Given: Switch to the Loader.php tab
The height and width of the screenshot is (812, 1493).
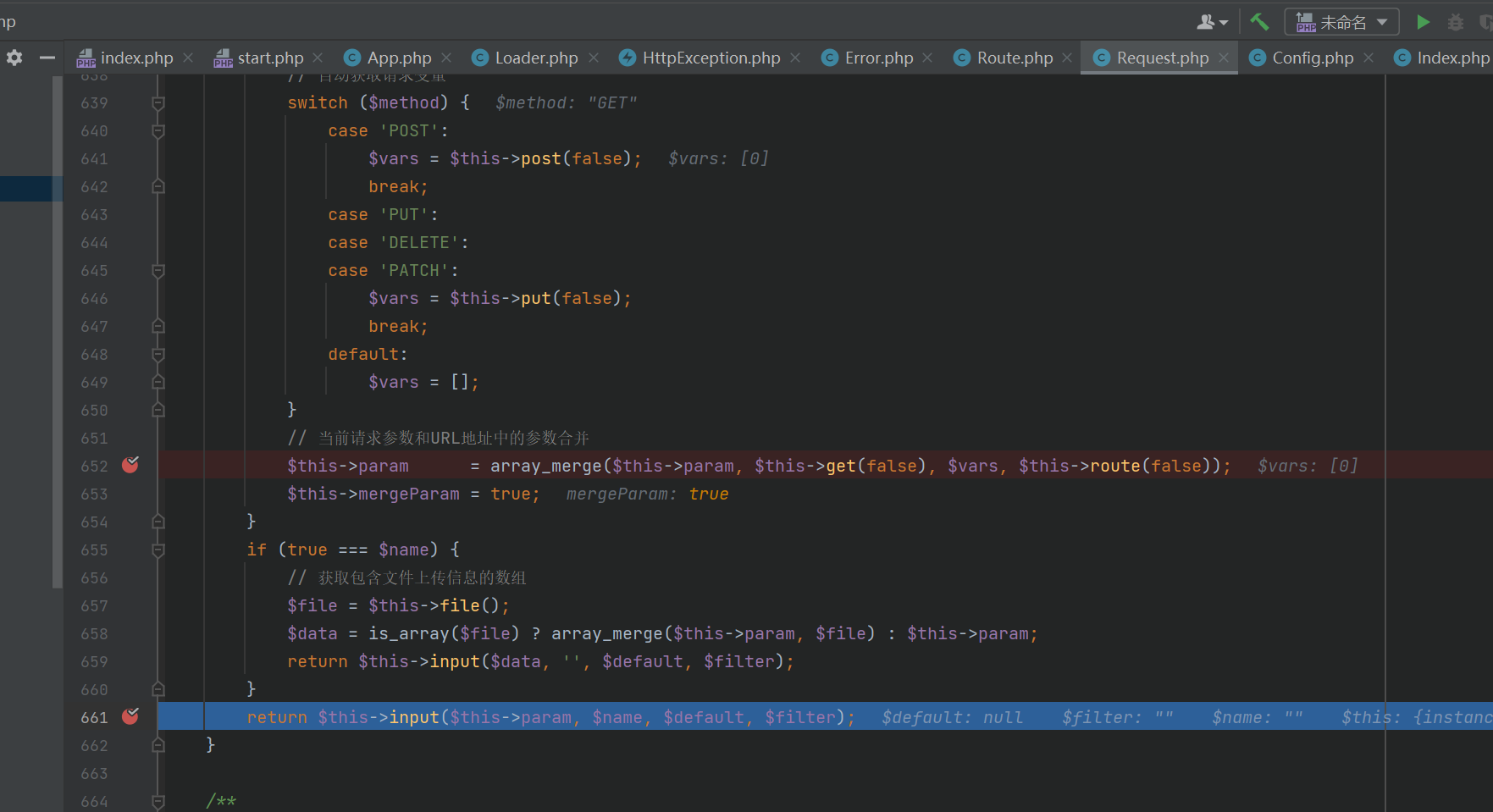Looking at the screenshot, I should pyautogui.click(x=536, y=58).
